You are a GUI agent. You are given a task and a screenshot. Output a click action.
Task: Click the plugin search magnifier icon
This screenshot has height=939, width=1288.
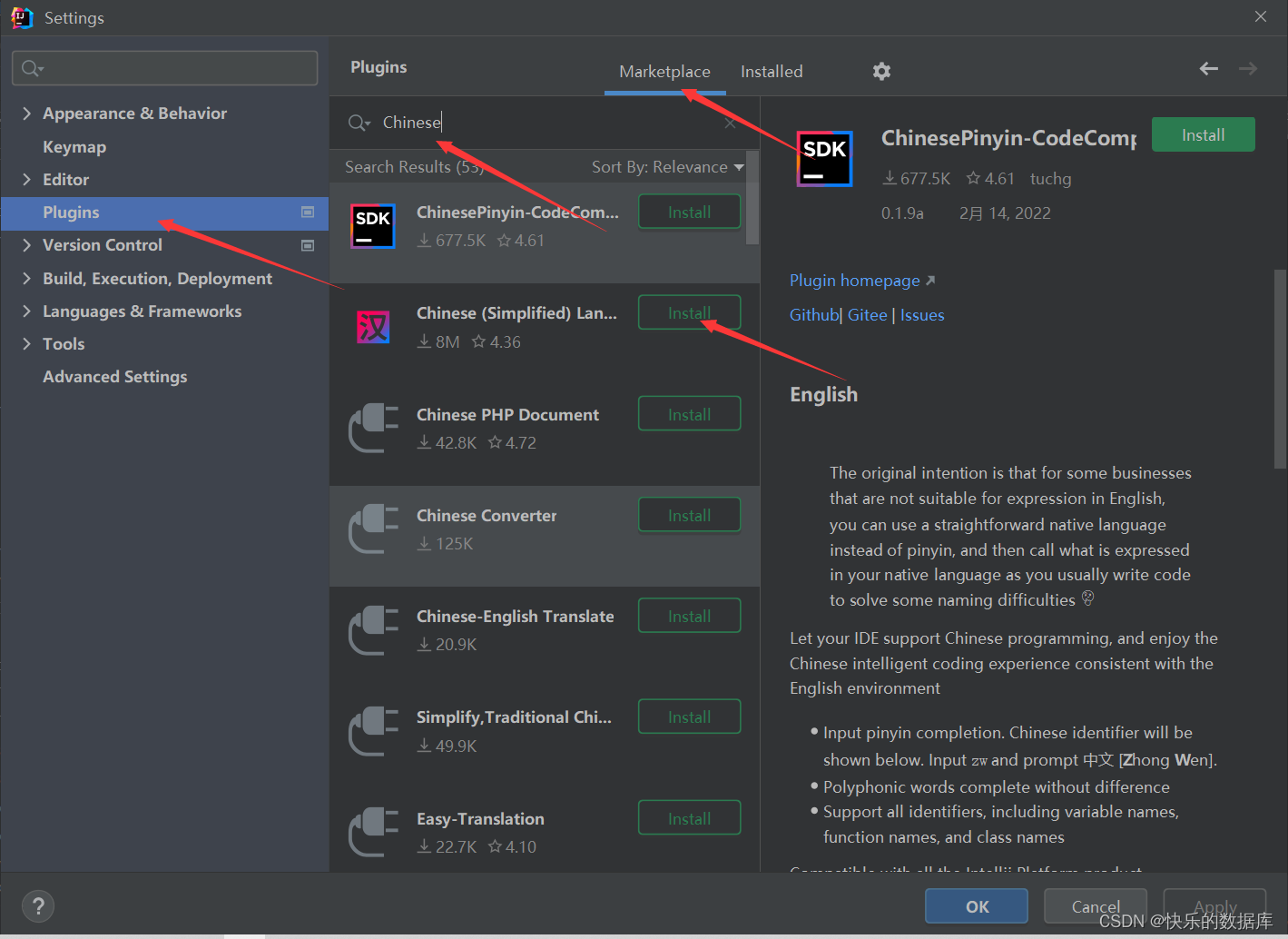pyautogui.click(x=359, y=123)
